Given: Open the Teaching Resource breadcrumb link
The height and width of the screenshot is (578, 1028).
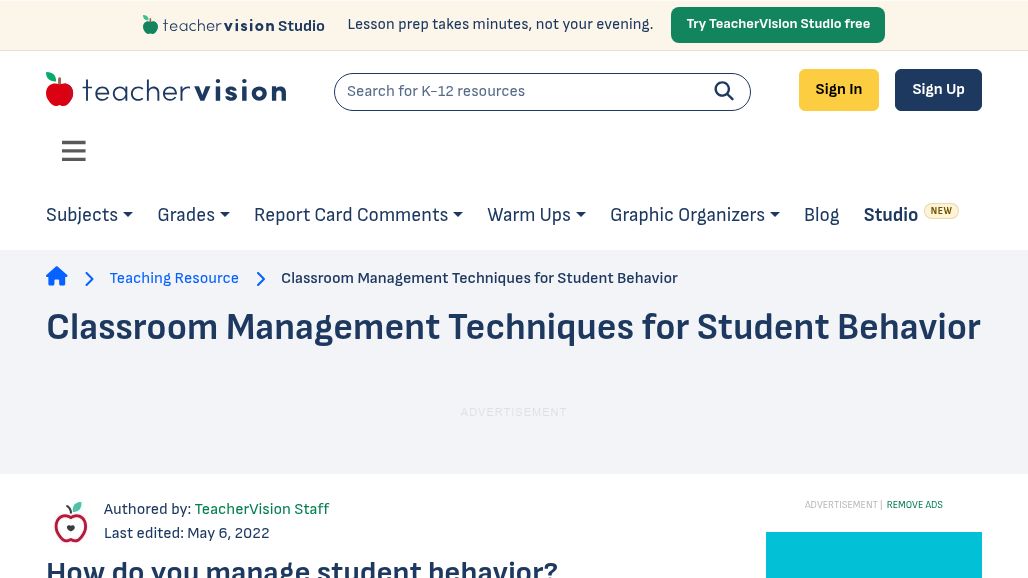Looking at the screenshot, I should [x=174, y=278].
